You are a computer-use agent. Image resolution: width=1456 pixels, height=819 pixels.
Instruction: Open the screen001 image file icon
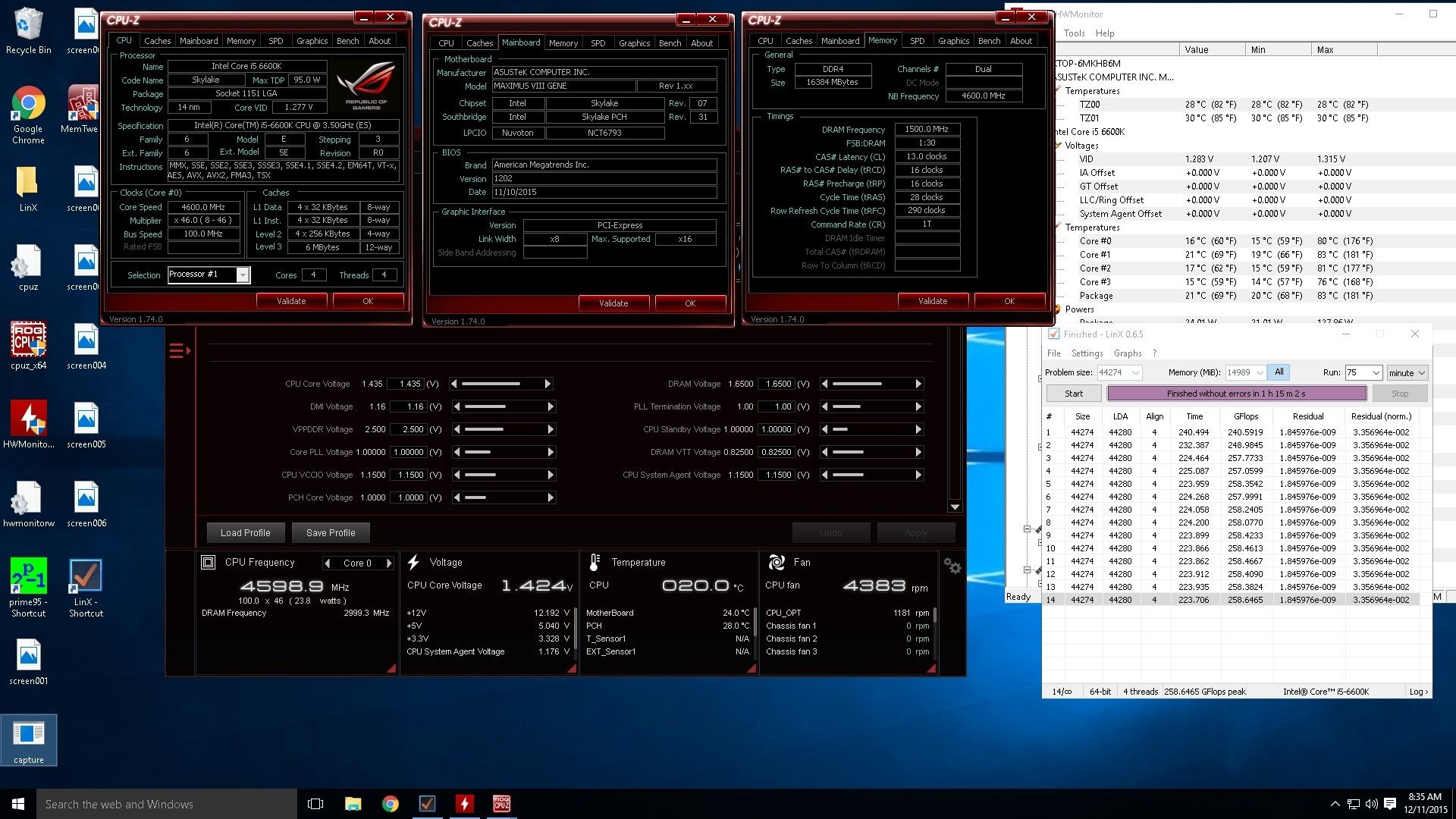tap(28, 661)
